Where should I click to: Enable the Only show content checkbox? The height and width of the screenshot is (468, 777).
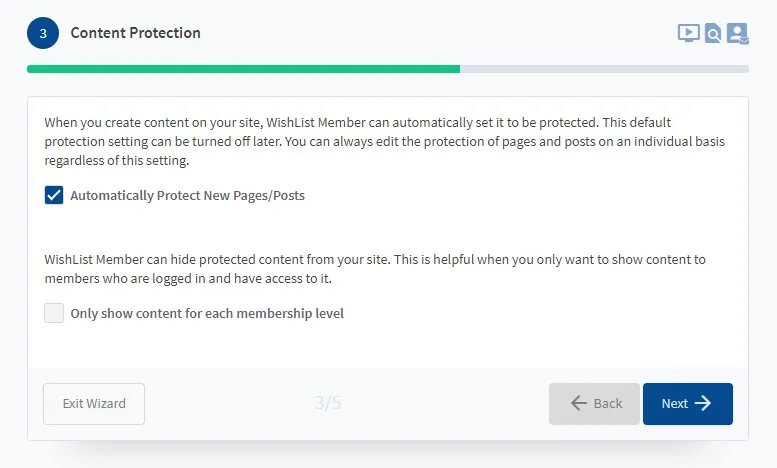click(x=54, y=313)
